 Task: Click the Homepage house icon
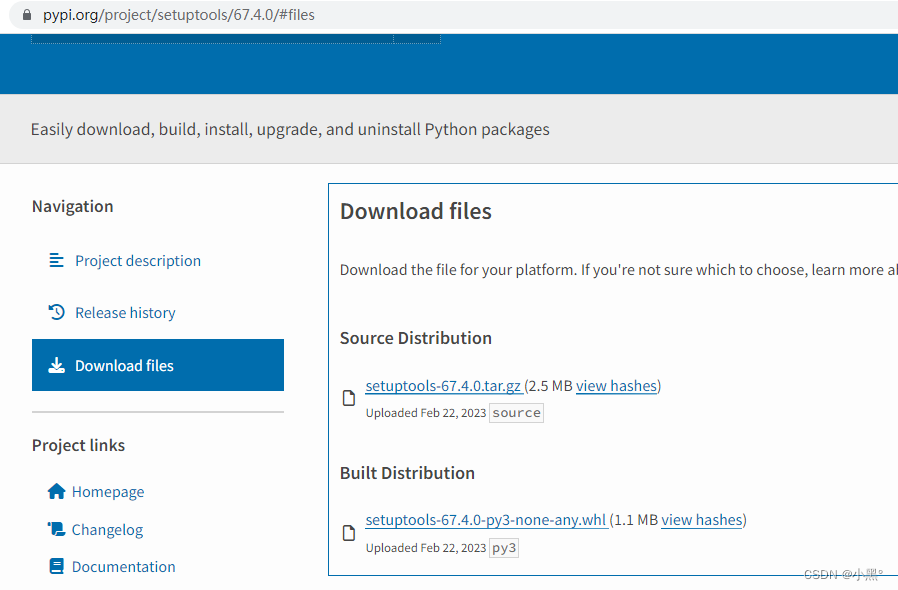point(57,491)
